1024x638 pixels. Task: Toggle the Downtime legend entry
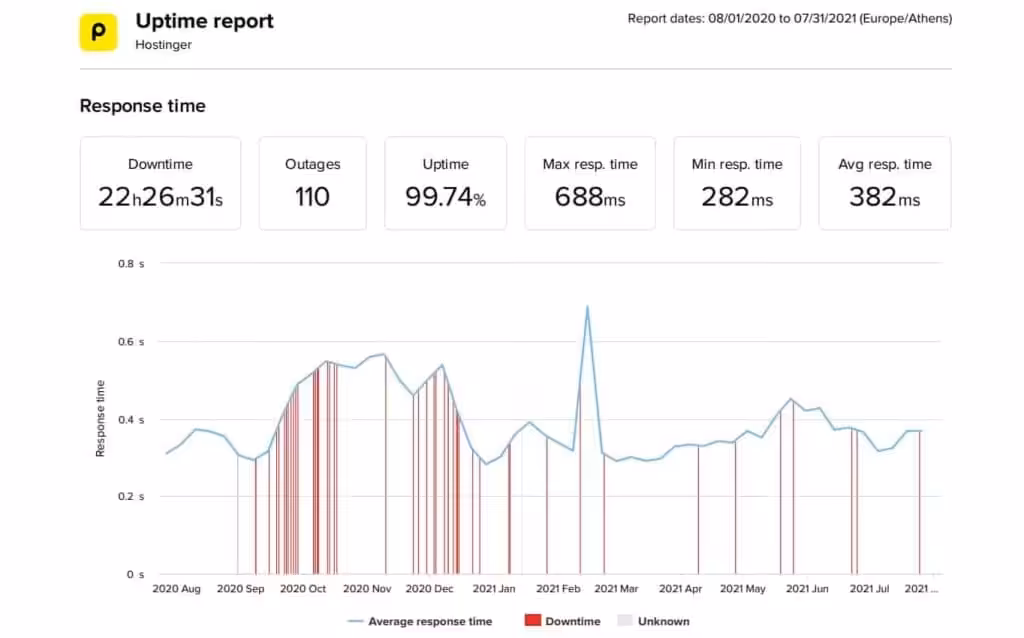click(561, 621)
